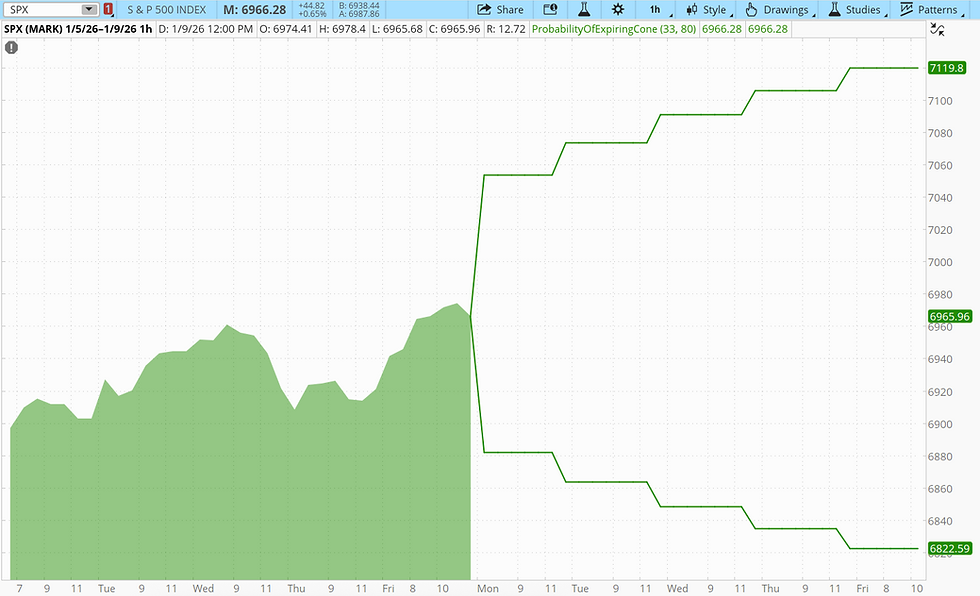The width and height of the screenshot is (980, 596).
Task: Open chart settings gear icon
Action: (618, 9)
